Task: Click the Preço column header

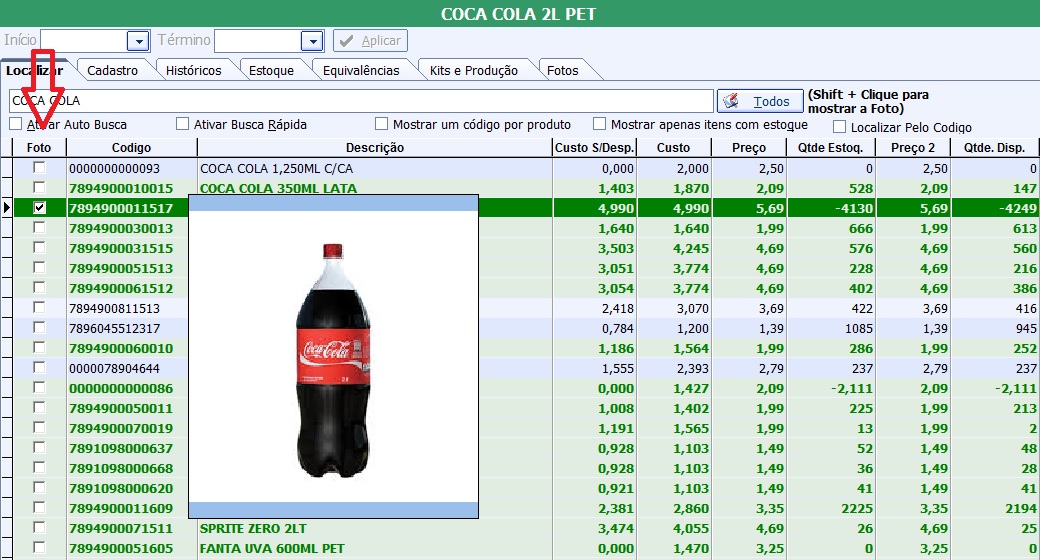Action: point(749,147)
